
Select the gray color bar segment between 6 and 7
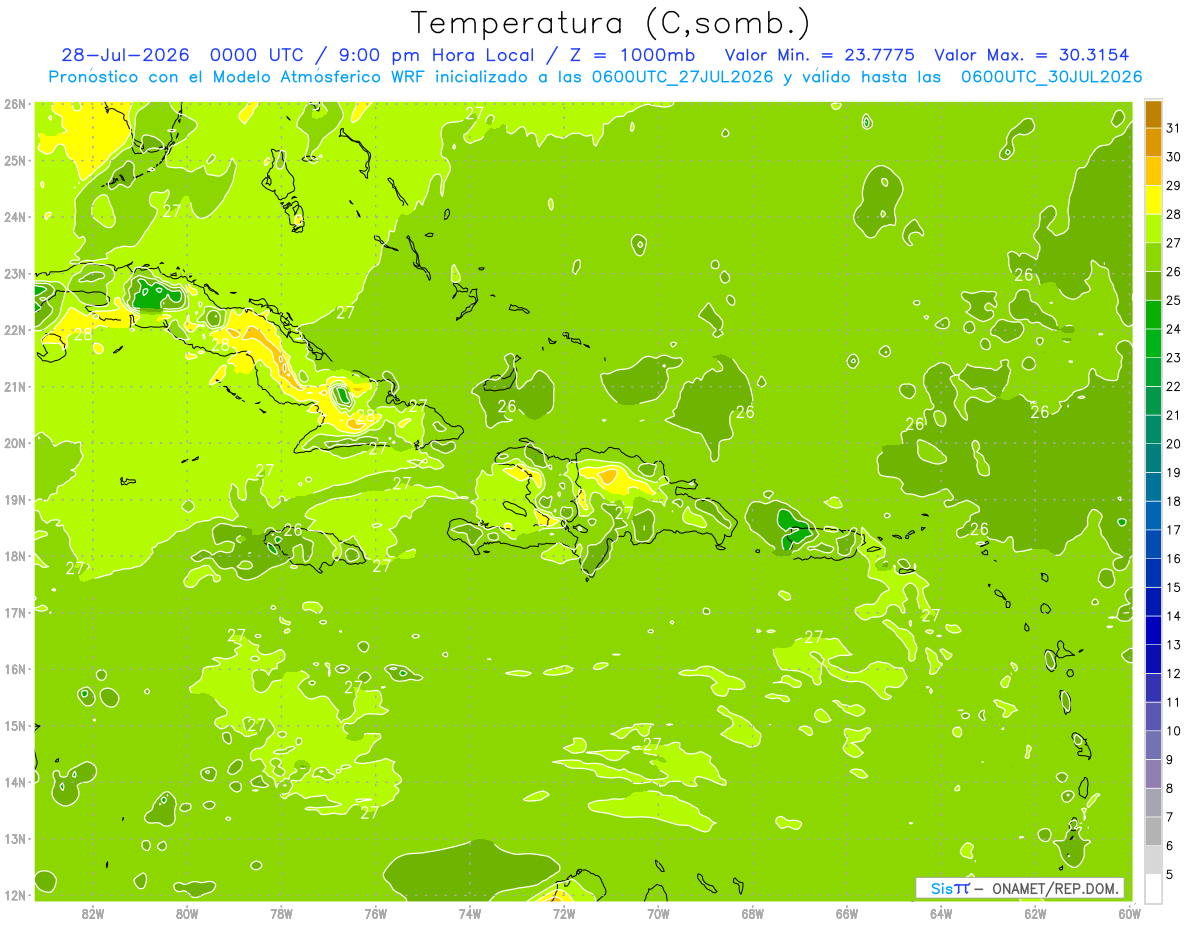tap(1153, 831)
